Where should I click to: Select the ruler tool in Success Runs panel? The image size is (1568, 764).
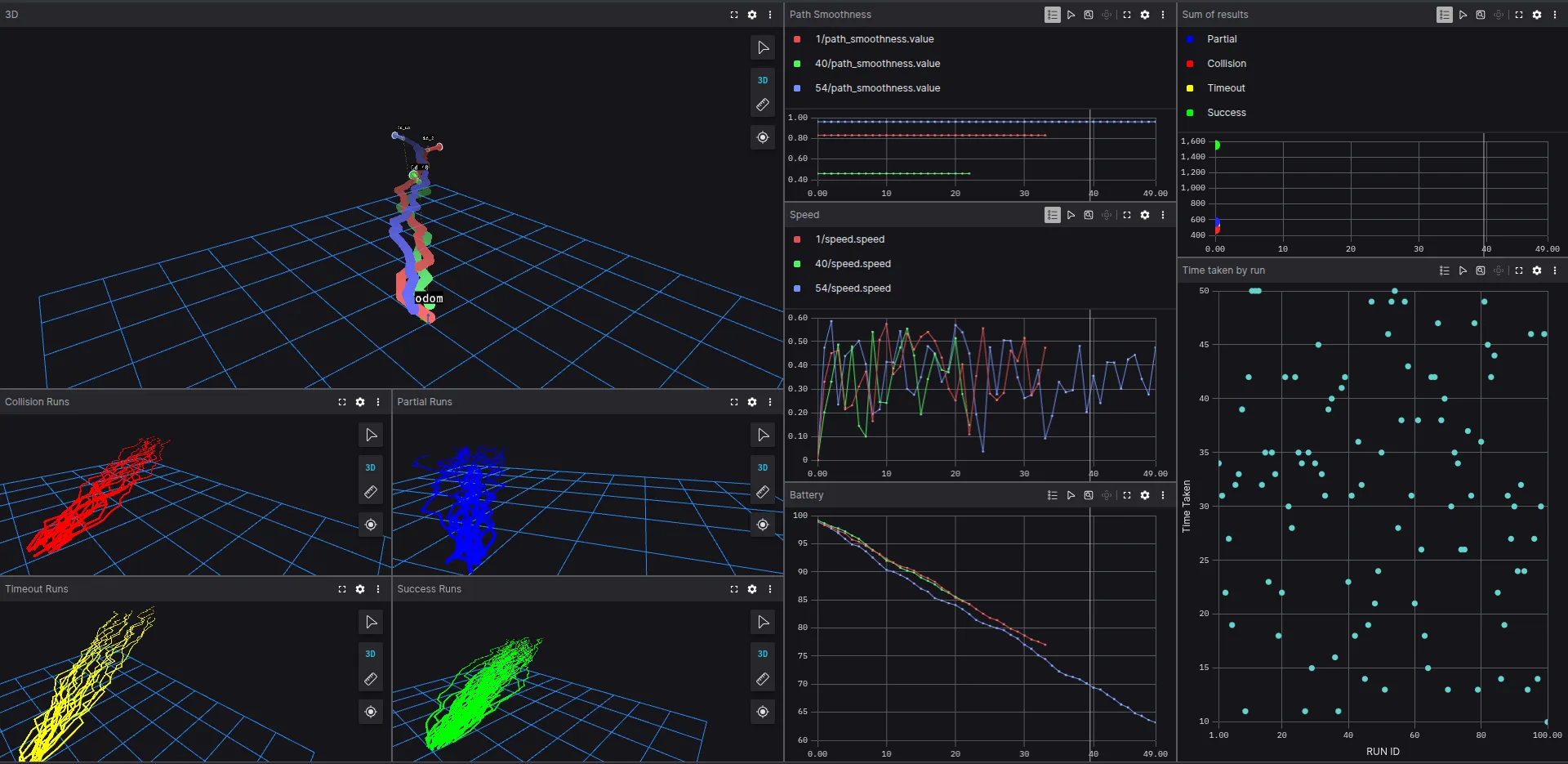click(x=763, y=679)
